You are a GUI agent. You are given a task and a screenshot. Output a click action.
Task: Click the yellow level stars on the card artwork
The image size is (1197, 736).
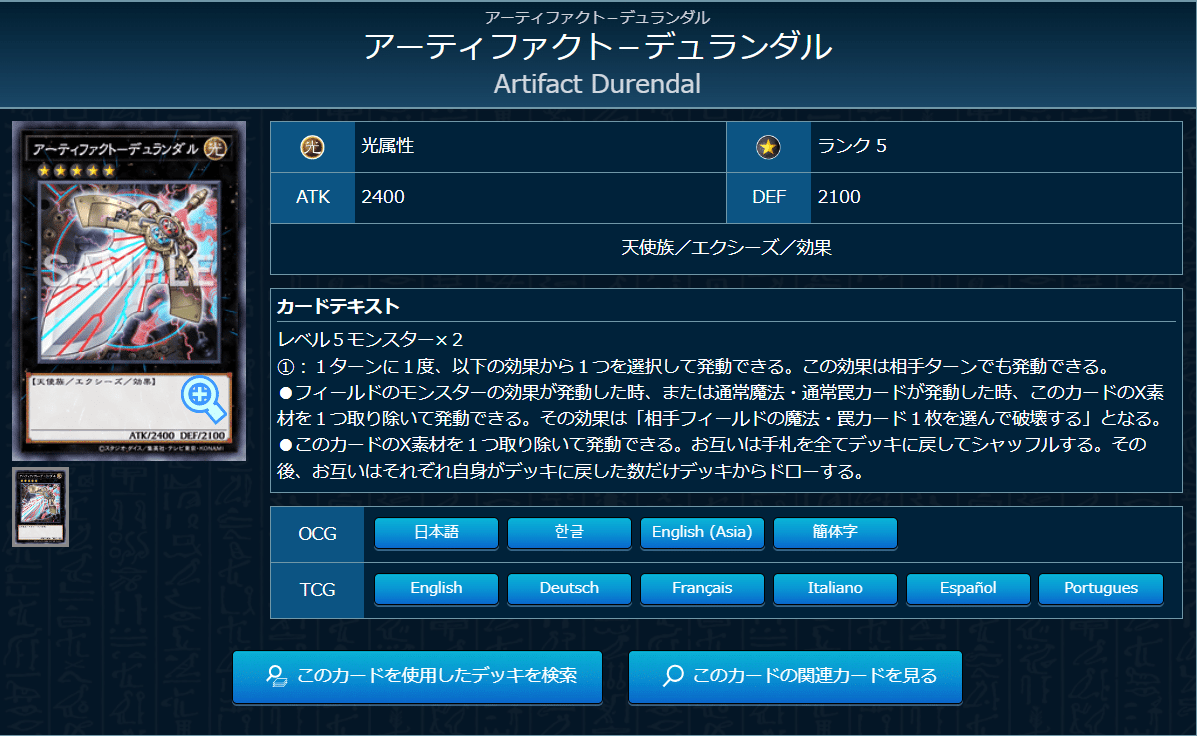coord(76,171)
